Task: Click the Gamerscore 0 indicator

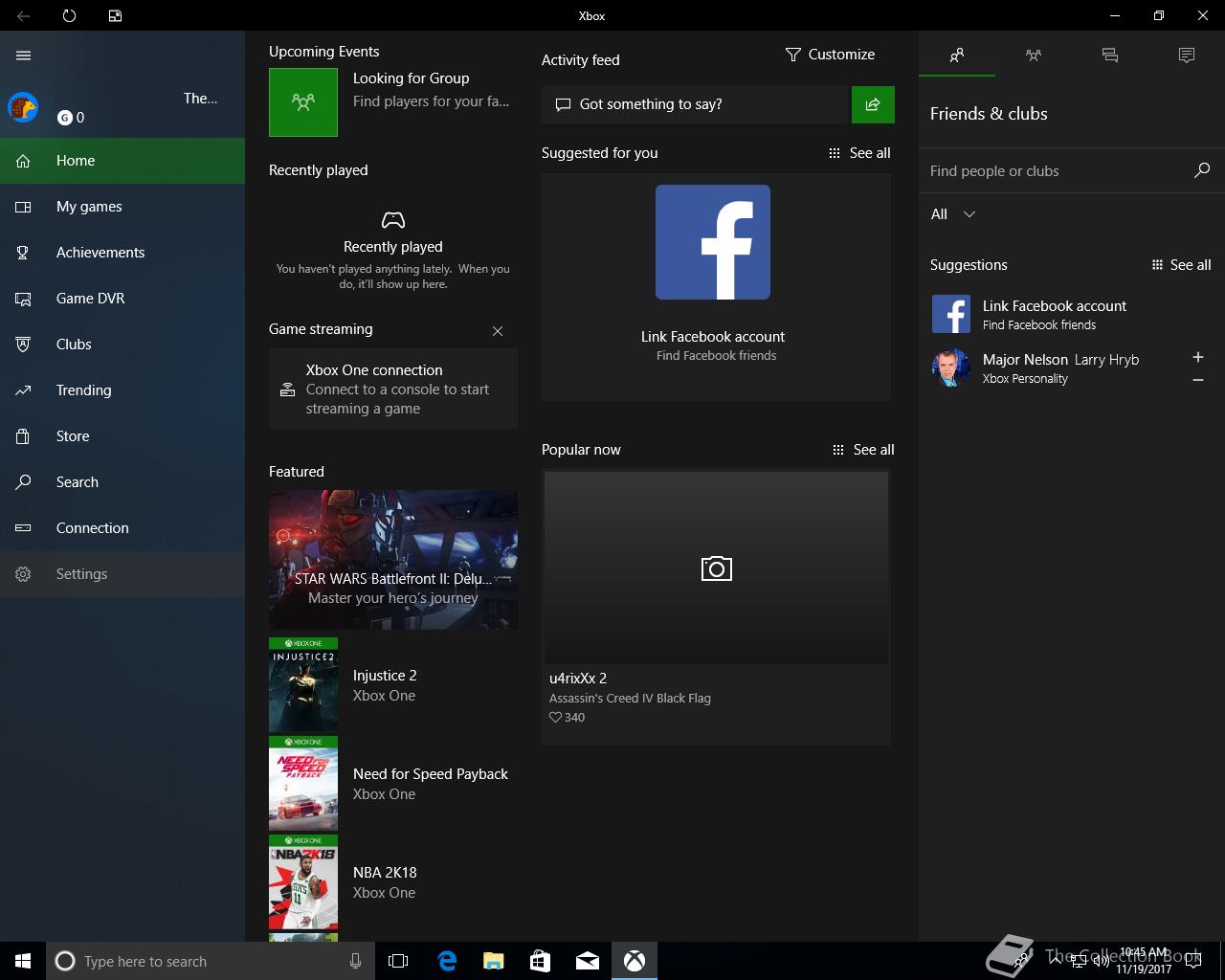Action: coord(71,118)
